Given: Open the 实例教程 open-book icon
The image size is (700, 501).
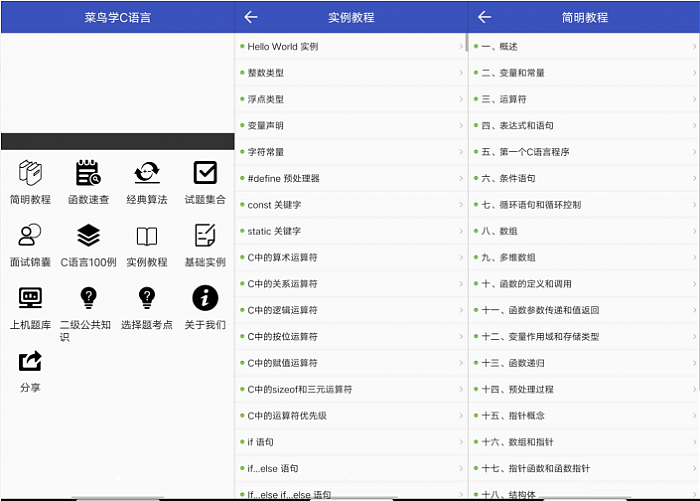Looking at the screenshot, I should [147, 236].
